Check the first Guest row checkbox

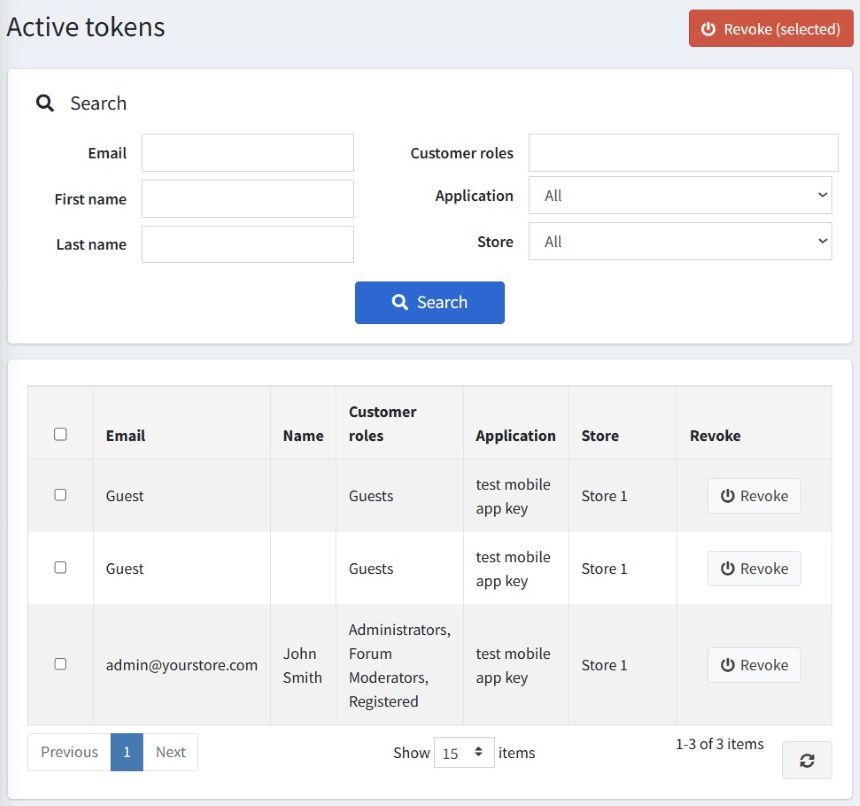(x=60, y=495)
